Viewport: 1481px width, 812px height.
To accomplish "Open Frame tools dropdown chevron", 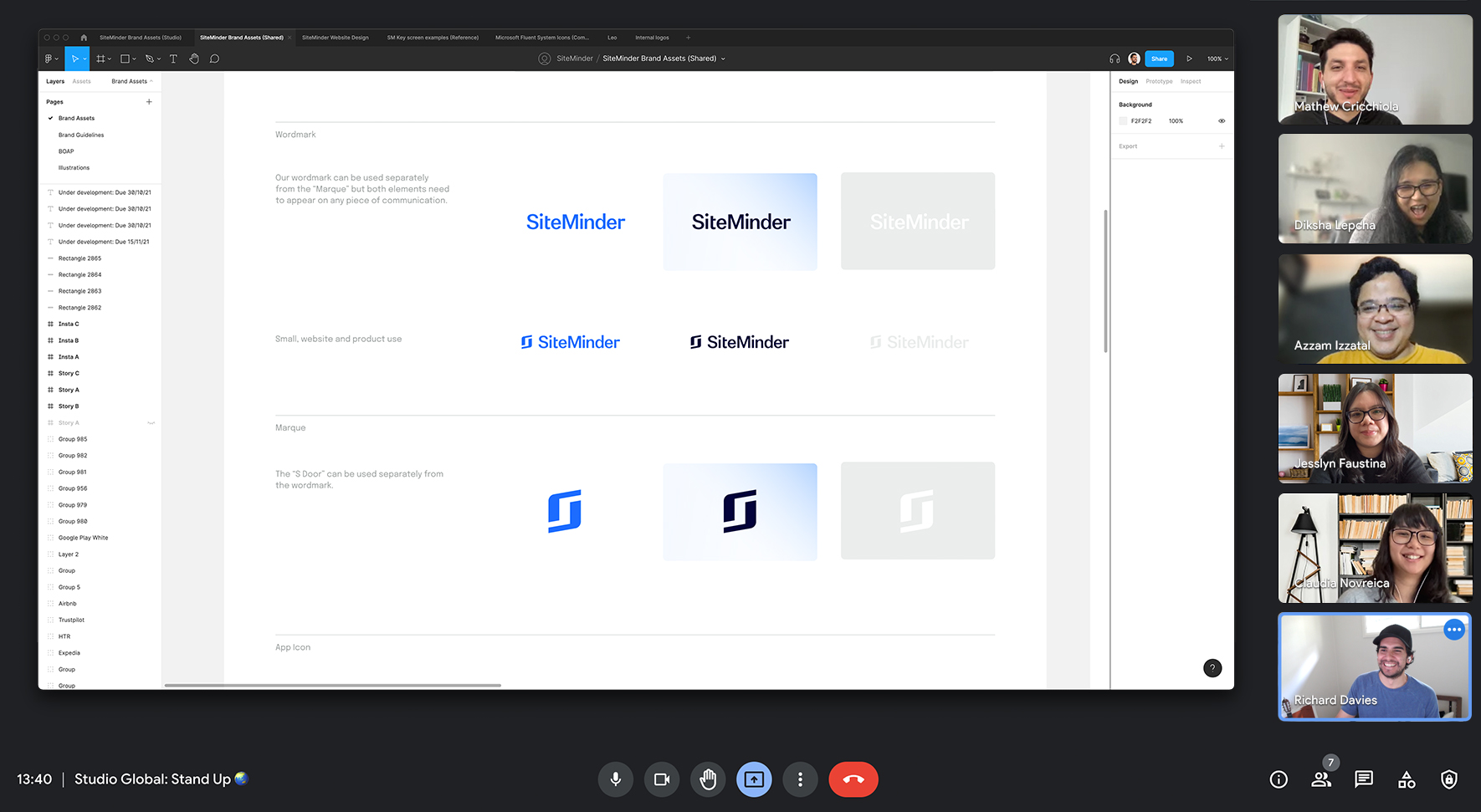I will [x=110, y=59].
